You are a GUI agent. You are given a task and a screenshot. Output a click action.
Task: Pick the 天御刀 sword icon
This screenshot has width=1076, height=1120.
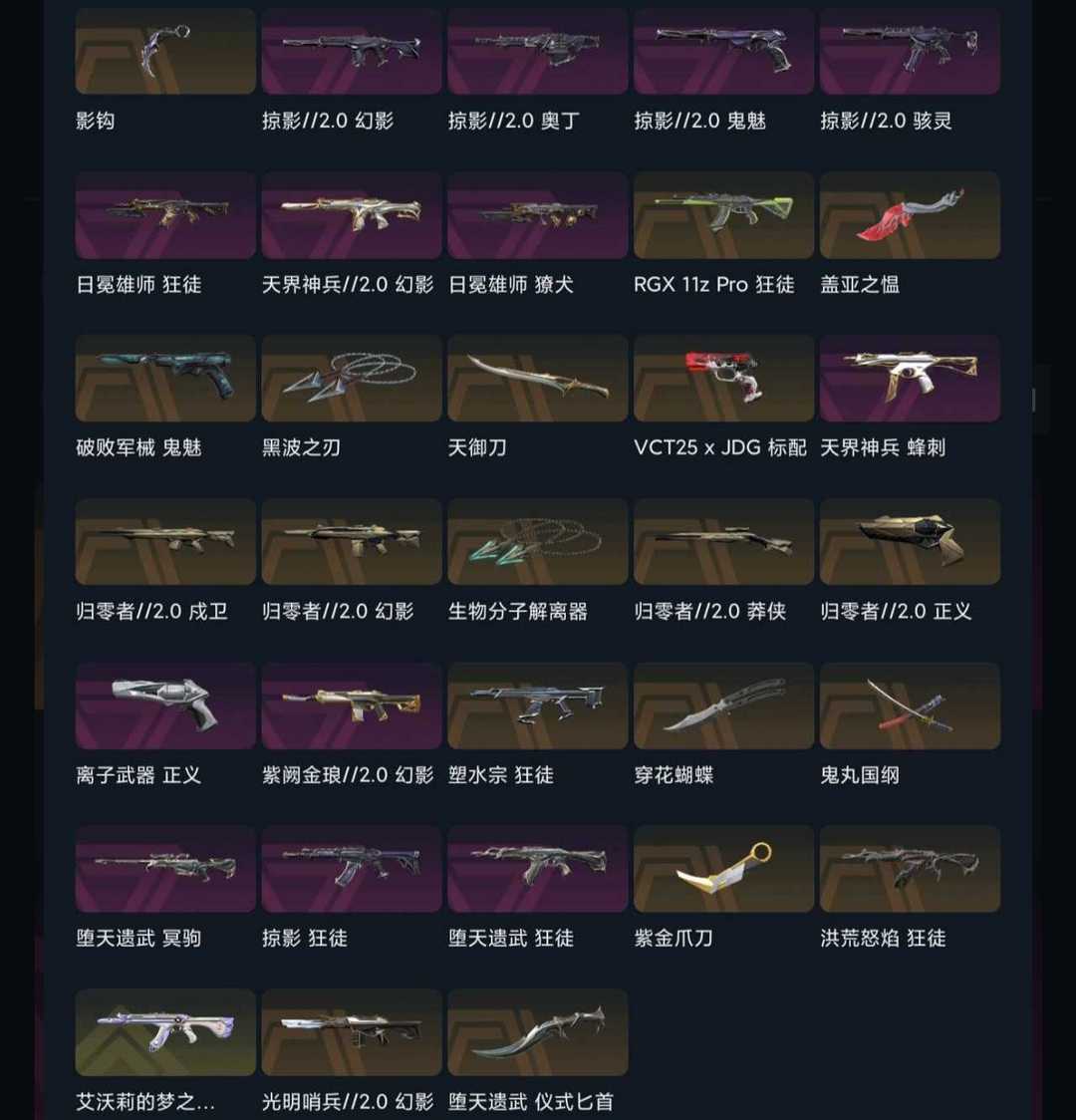pos(538,378)
